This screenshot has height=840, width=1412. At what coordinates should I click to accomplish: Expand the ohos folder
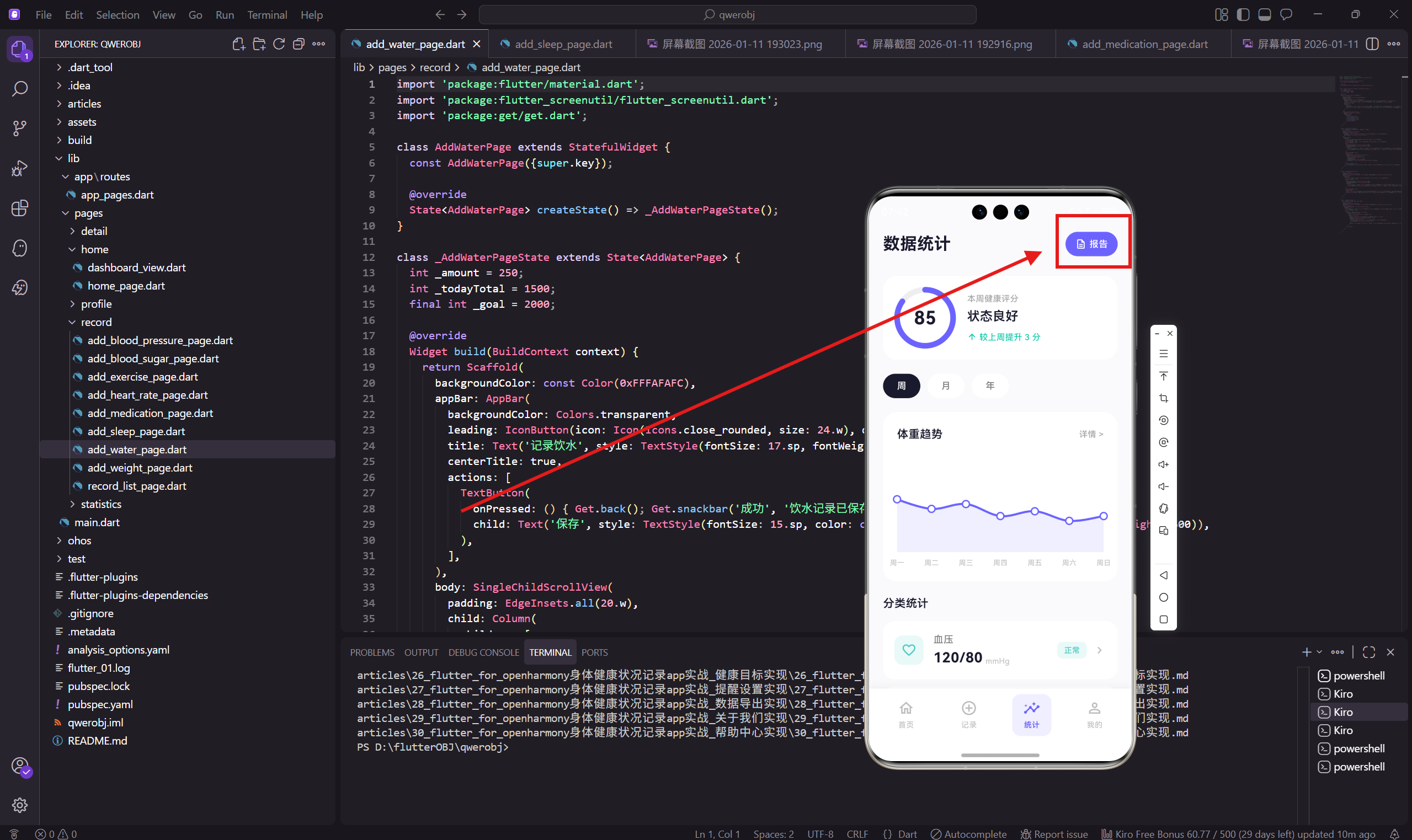coord(79,541)
